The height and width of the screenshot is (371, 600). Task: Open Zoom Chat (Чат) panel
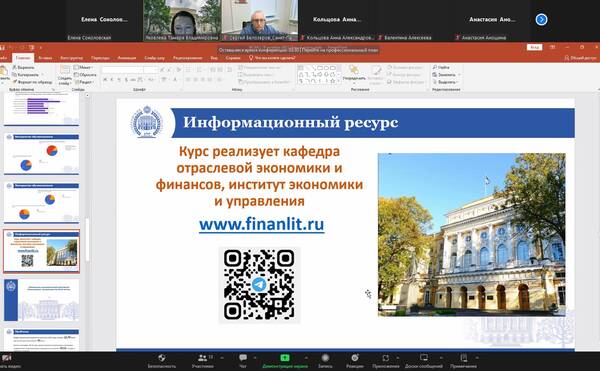(x=243, y=361)
